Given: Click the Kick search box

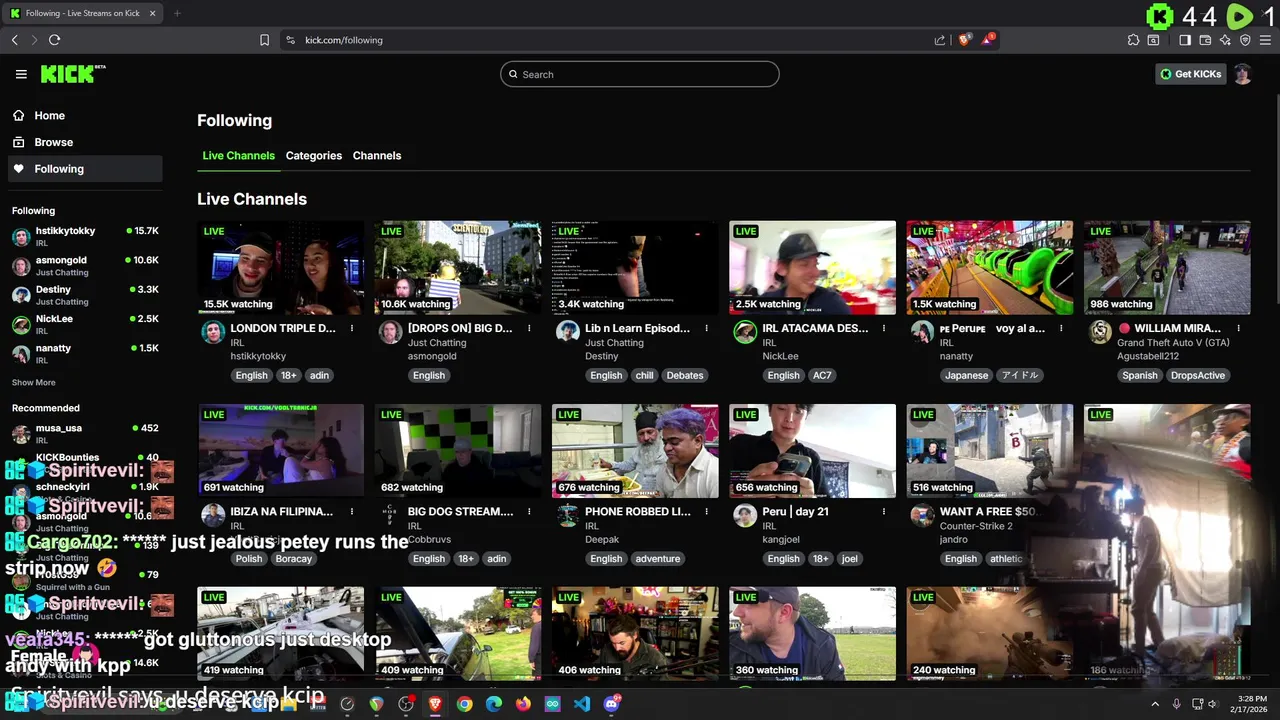Looking at the screenshot, I should 640,74.
